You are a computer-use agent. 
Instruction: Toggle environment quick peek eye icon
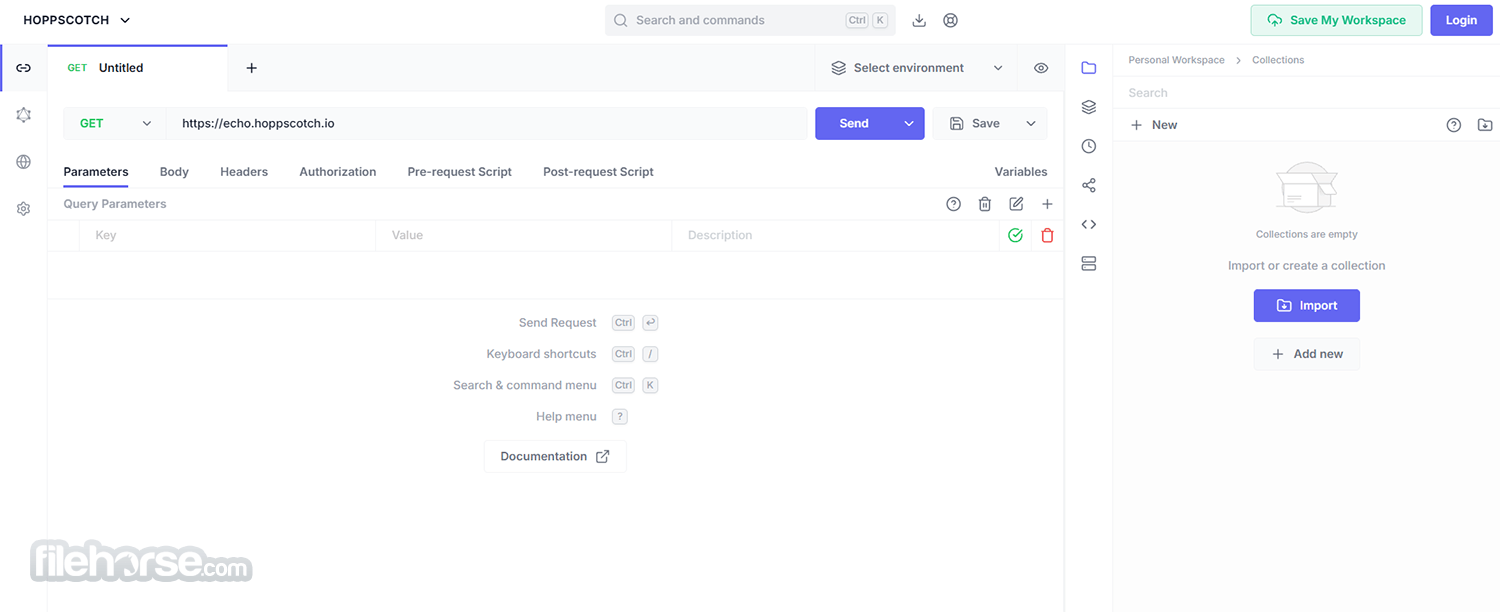(x=1041, y=68)
